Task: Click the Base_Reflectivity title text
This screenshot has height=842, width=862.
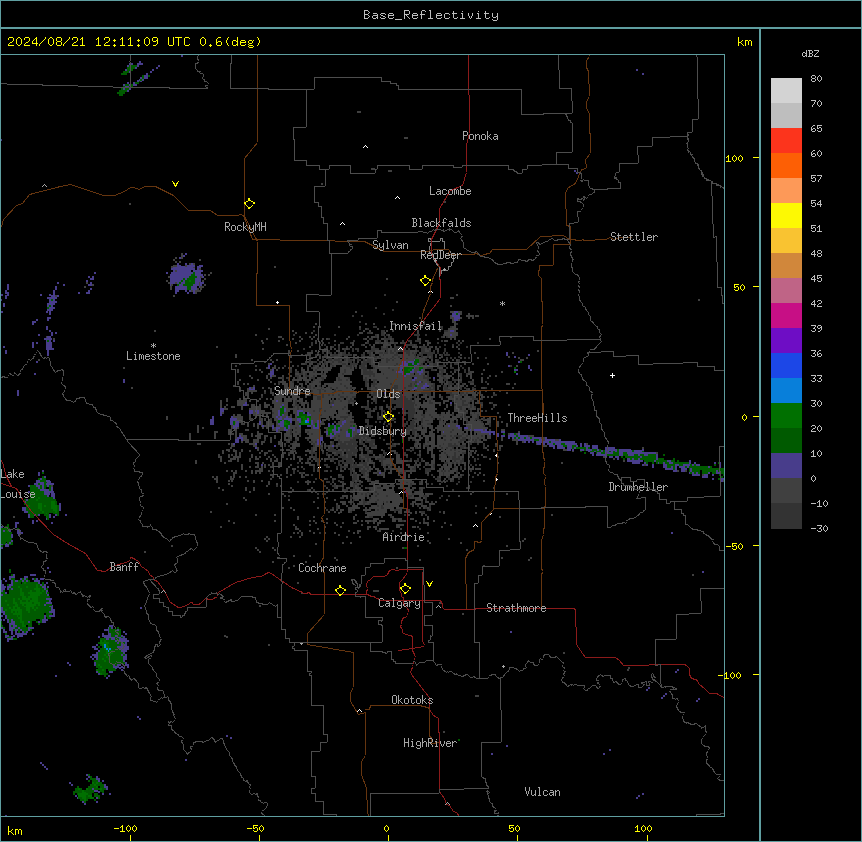Action: coord(431,15)
